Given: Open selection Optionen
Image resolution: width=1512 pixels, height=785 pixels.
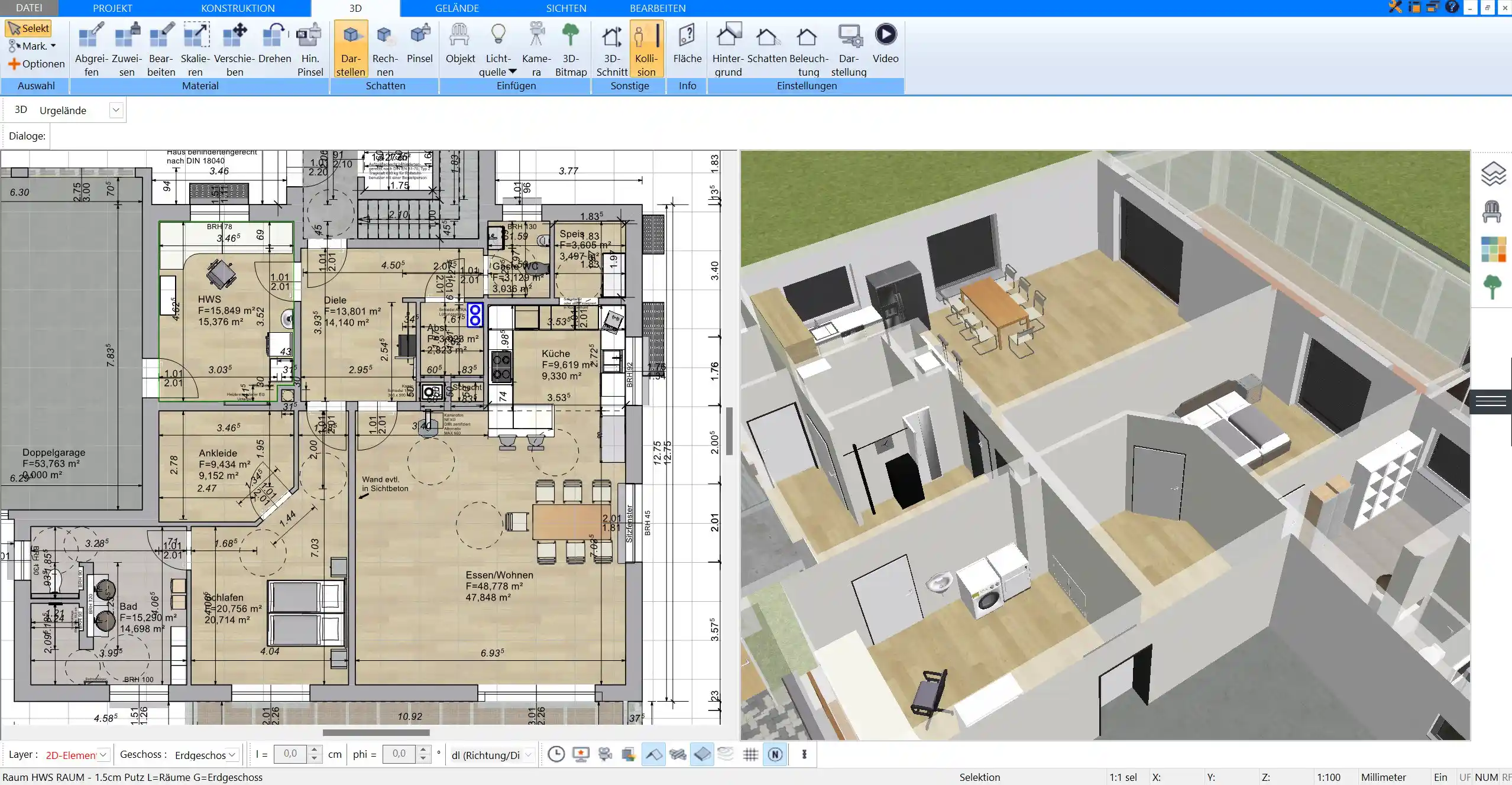Looking at the screenshot, I should [36, 64].
